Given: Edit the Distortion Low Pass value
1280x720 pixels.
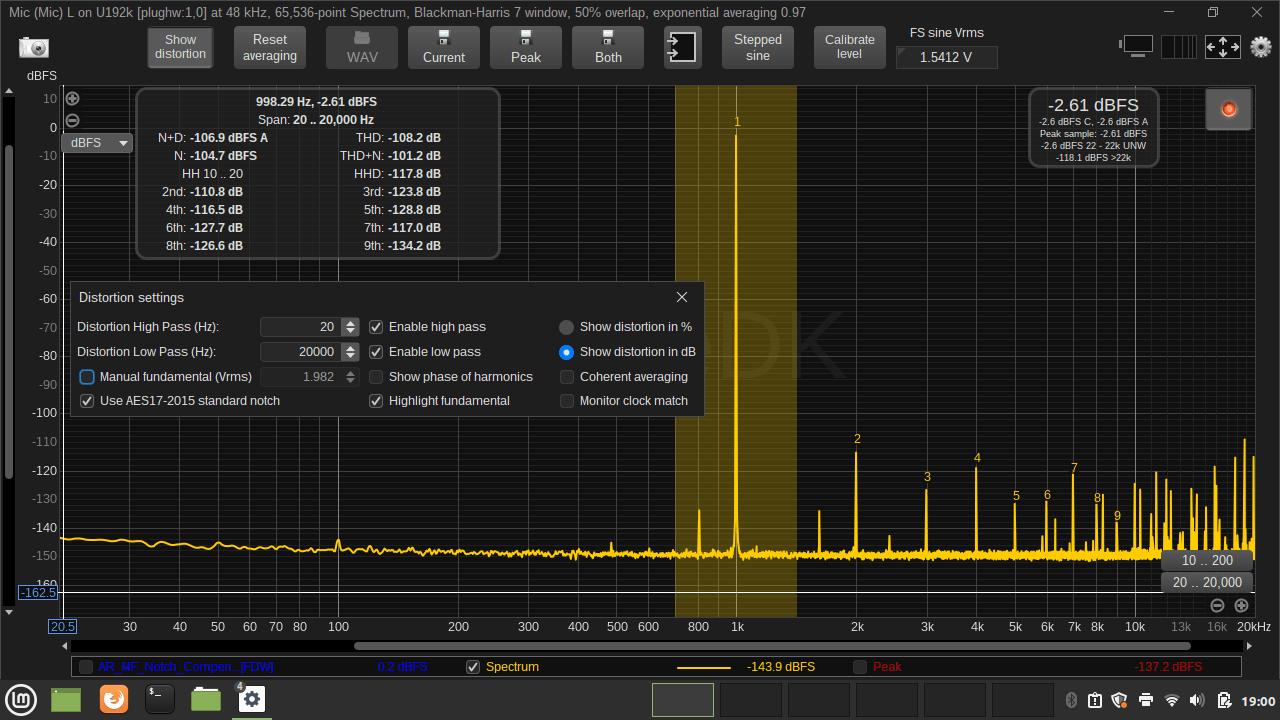Looking at the screenshot, I should [300, 352].
